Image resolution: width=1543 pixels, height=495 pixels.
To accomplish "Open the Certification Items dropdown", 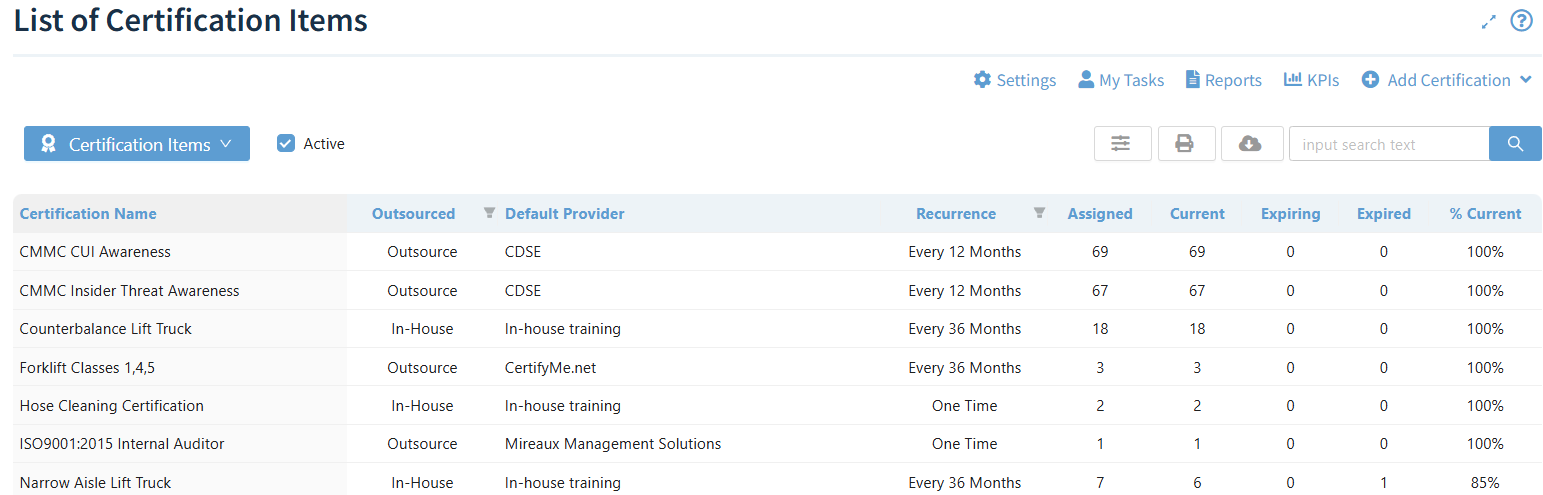I will (137, 144).
